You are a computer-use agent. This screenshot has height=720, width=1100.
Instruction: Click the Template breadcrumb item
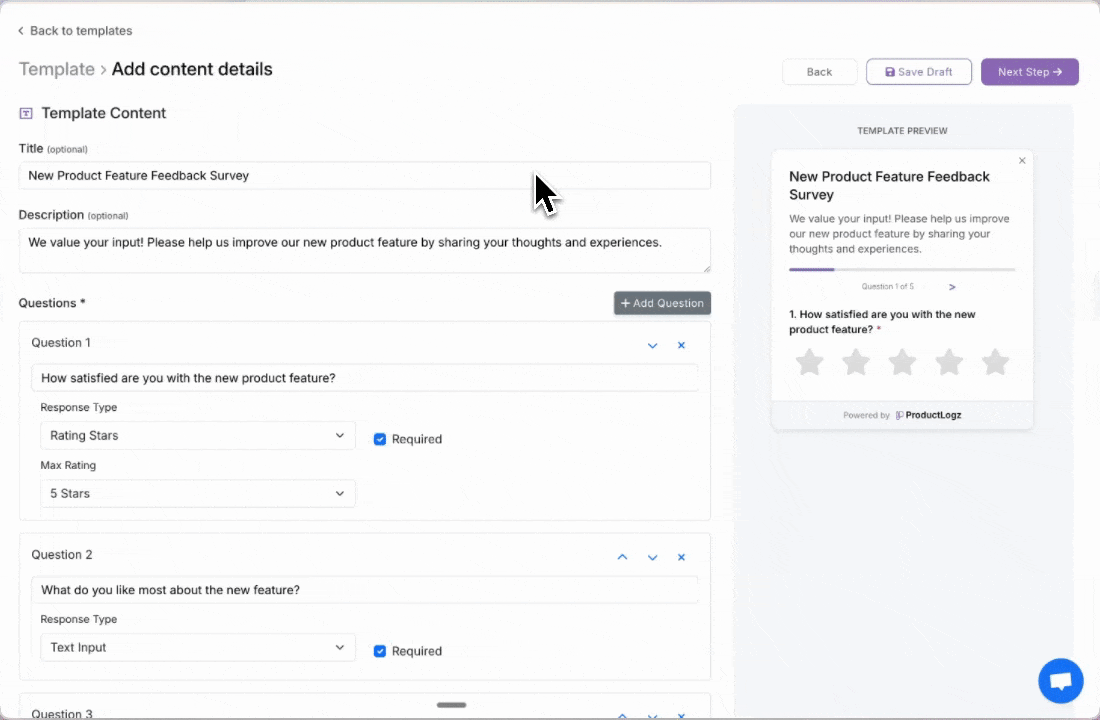[57, 69]
